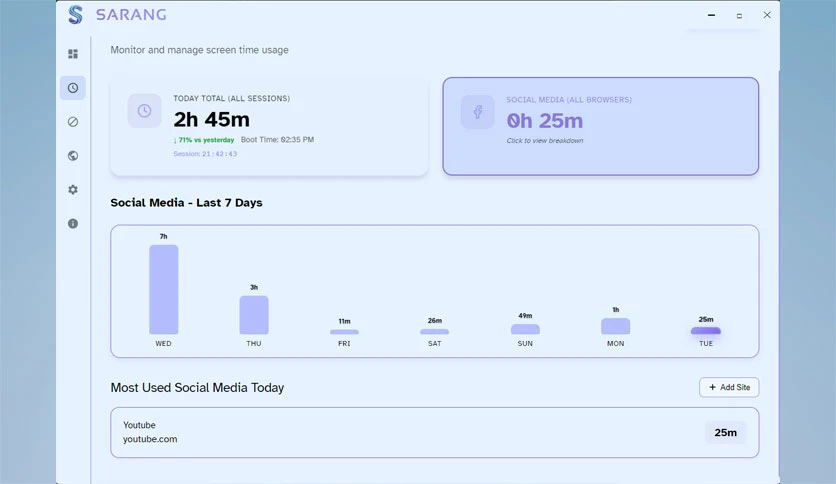This screenshot has width=836, height=484.
Task: Close the Sarang window
Action: tap(767, 15)
